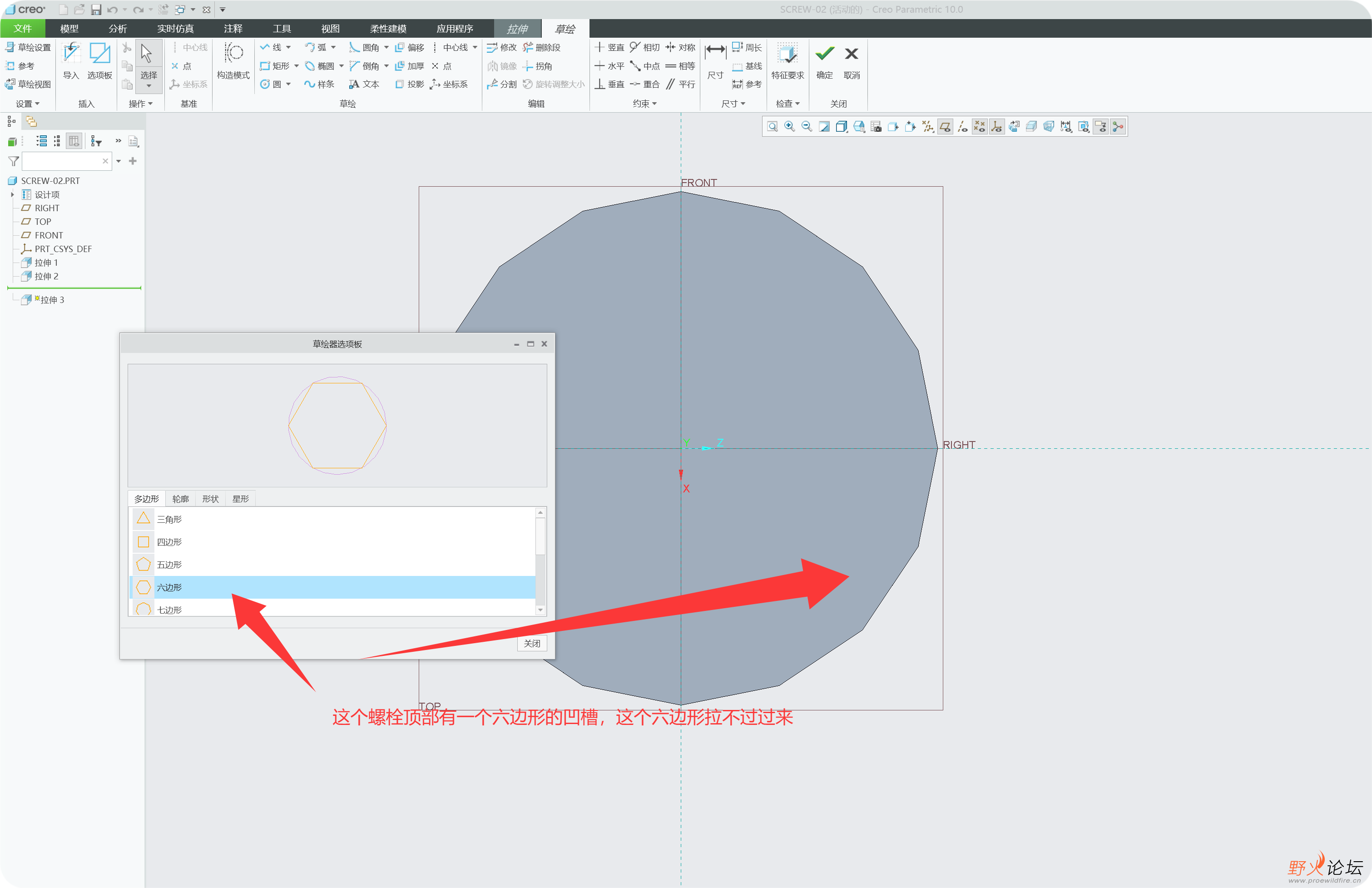Open the 模型 ribbon tab
1372x888 pixels.
click(x=69, y=29)
